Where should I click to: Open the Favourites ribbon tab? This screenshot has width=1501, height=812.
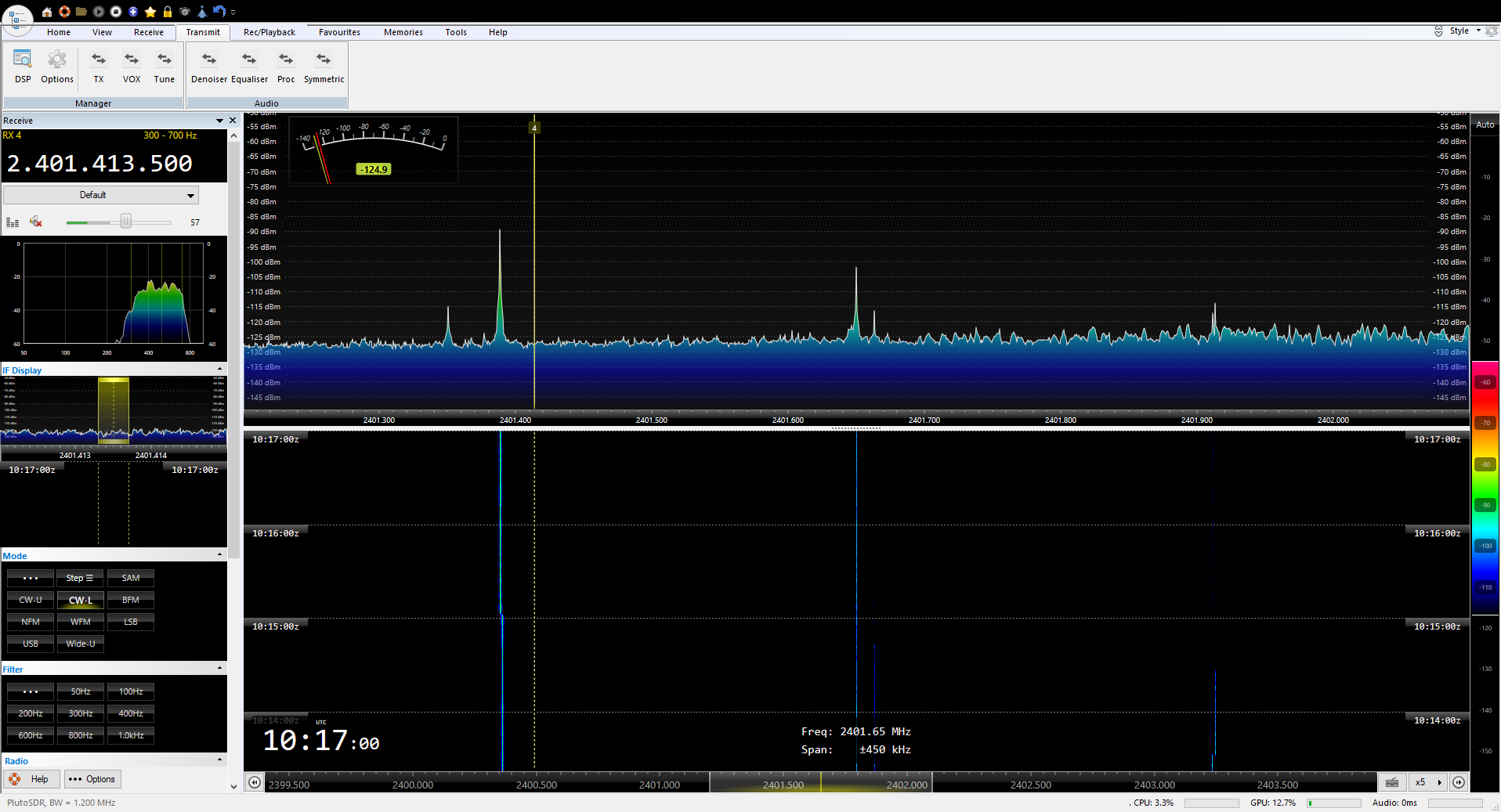pyautogui.click(x=339, y=32)
